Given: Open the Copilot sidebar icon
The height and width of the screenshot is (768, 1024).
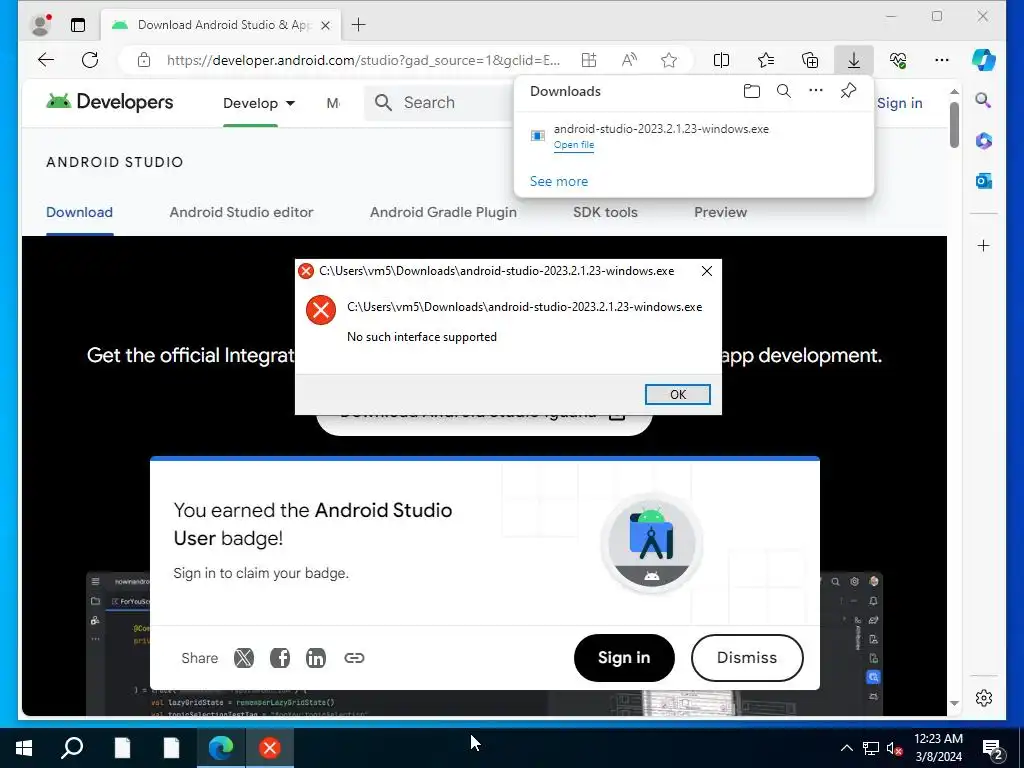Looking at the screenshot, I should click(x=984, y=60).
